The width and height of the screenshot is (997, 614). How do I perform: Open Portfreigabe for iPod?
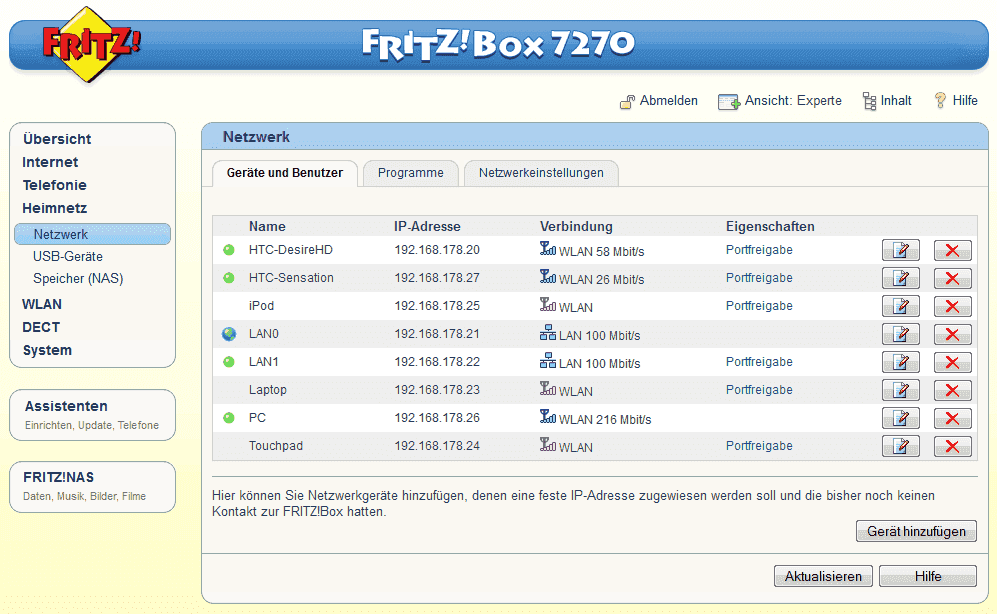759,306
